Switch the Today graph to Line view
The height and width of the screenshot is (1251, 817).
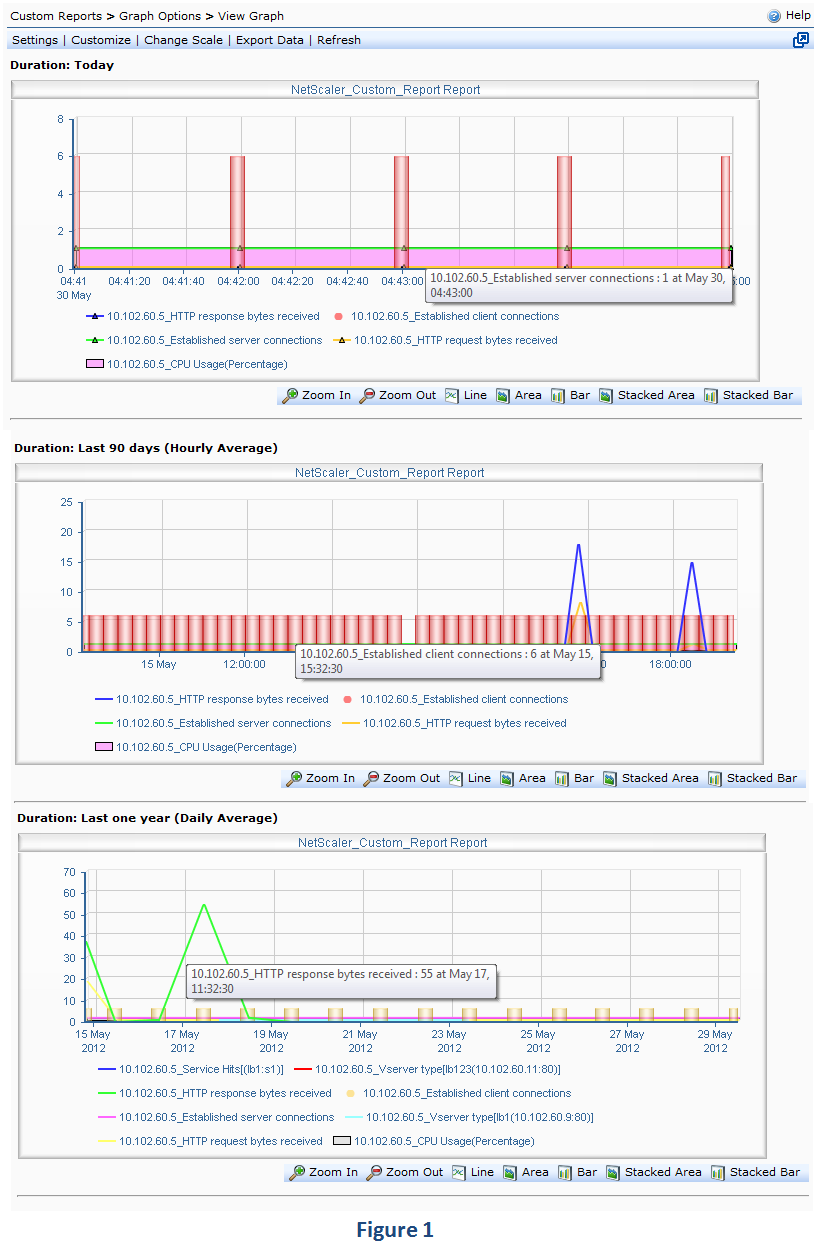point(466,395)
